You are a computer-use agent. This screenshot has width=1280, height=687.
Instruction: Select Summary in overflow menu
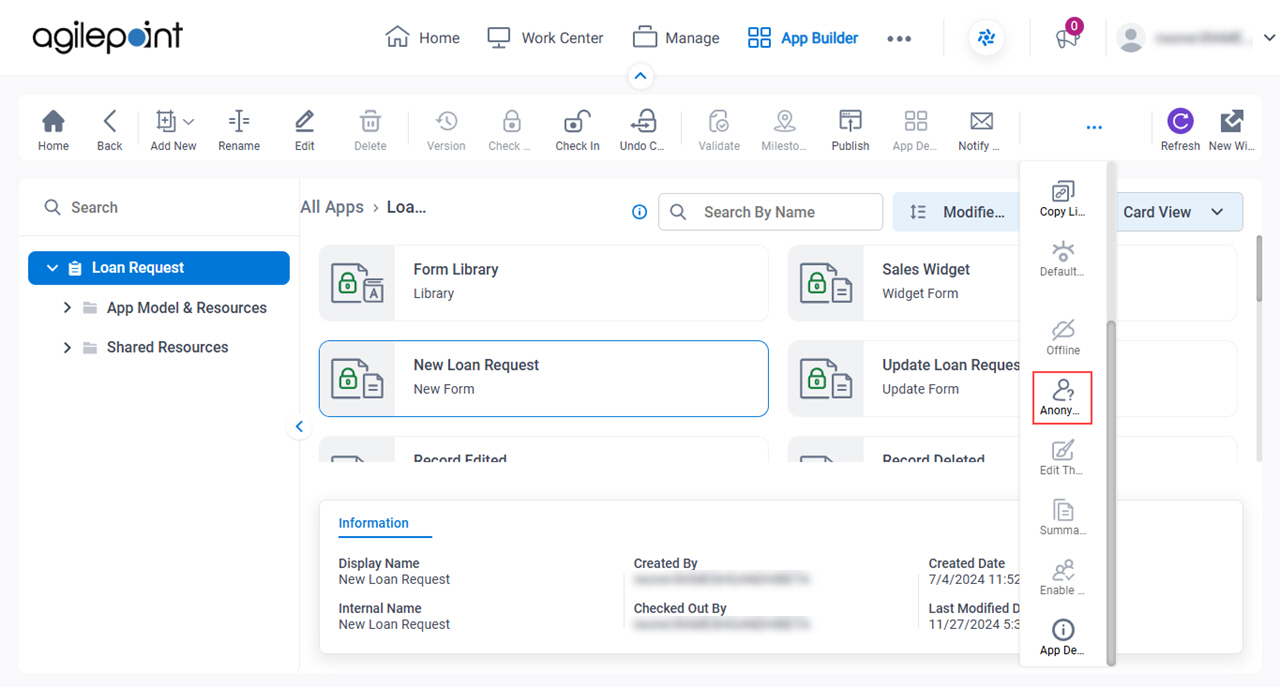(1062, 518)
